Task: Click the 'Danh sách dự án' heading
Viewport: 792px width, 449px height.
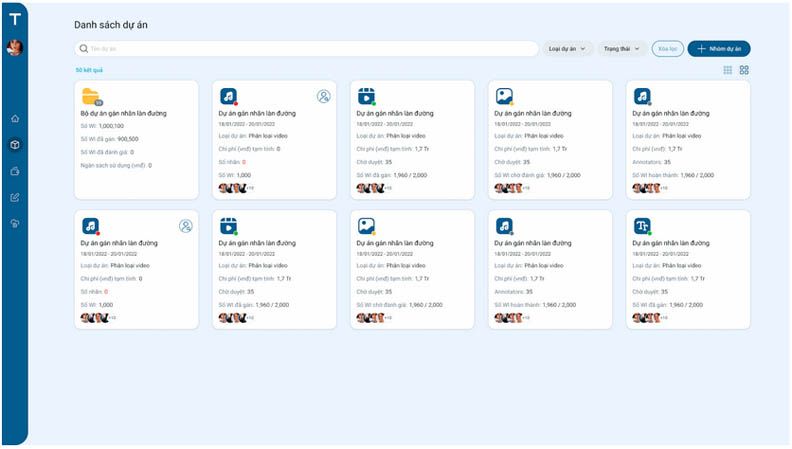Action: [111, 25]
